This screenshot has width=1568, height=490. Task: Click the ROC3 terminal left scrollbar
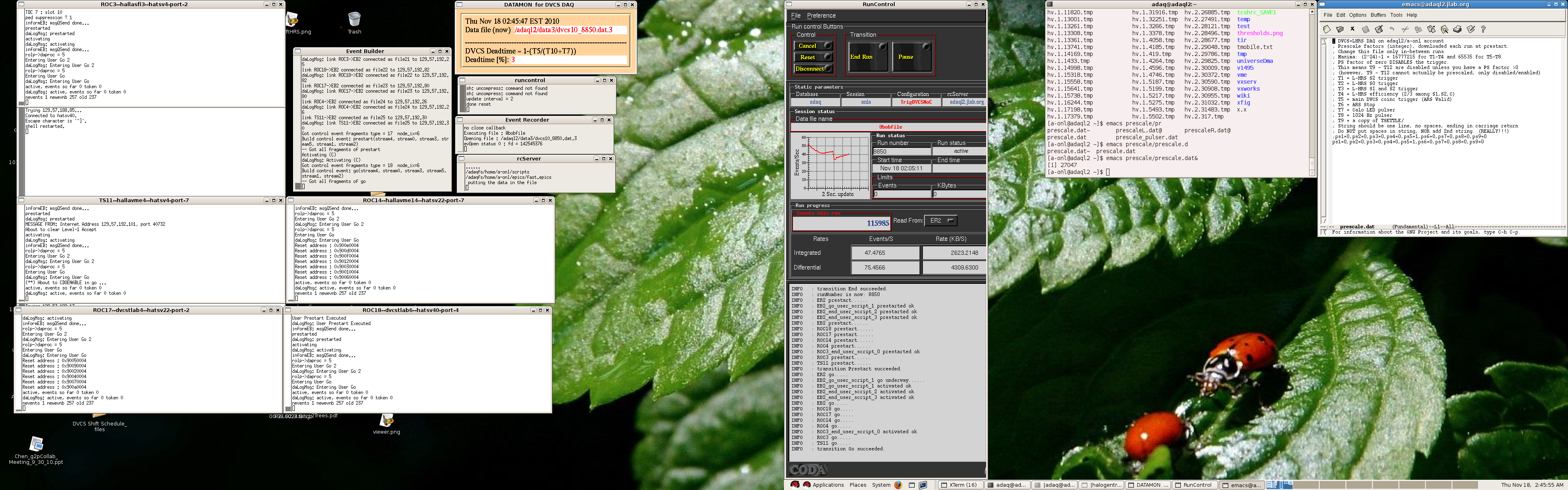(x=21, y=58)
